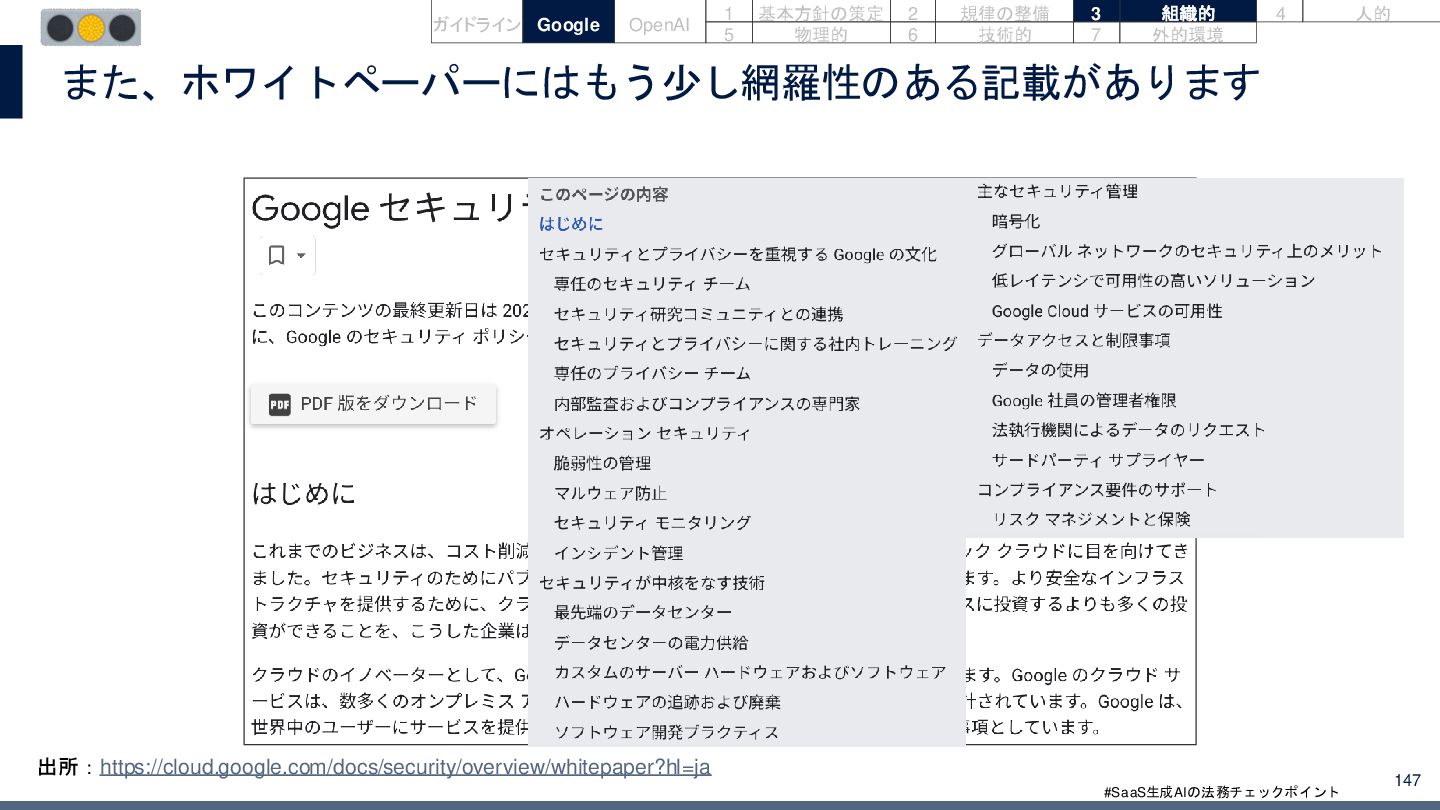Screen dimensions: 1440x810
Task: Click セキュリティ研究コミュニティとの連携 entry
Action: pos(698,314)
